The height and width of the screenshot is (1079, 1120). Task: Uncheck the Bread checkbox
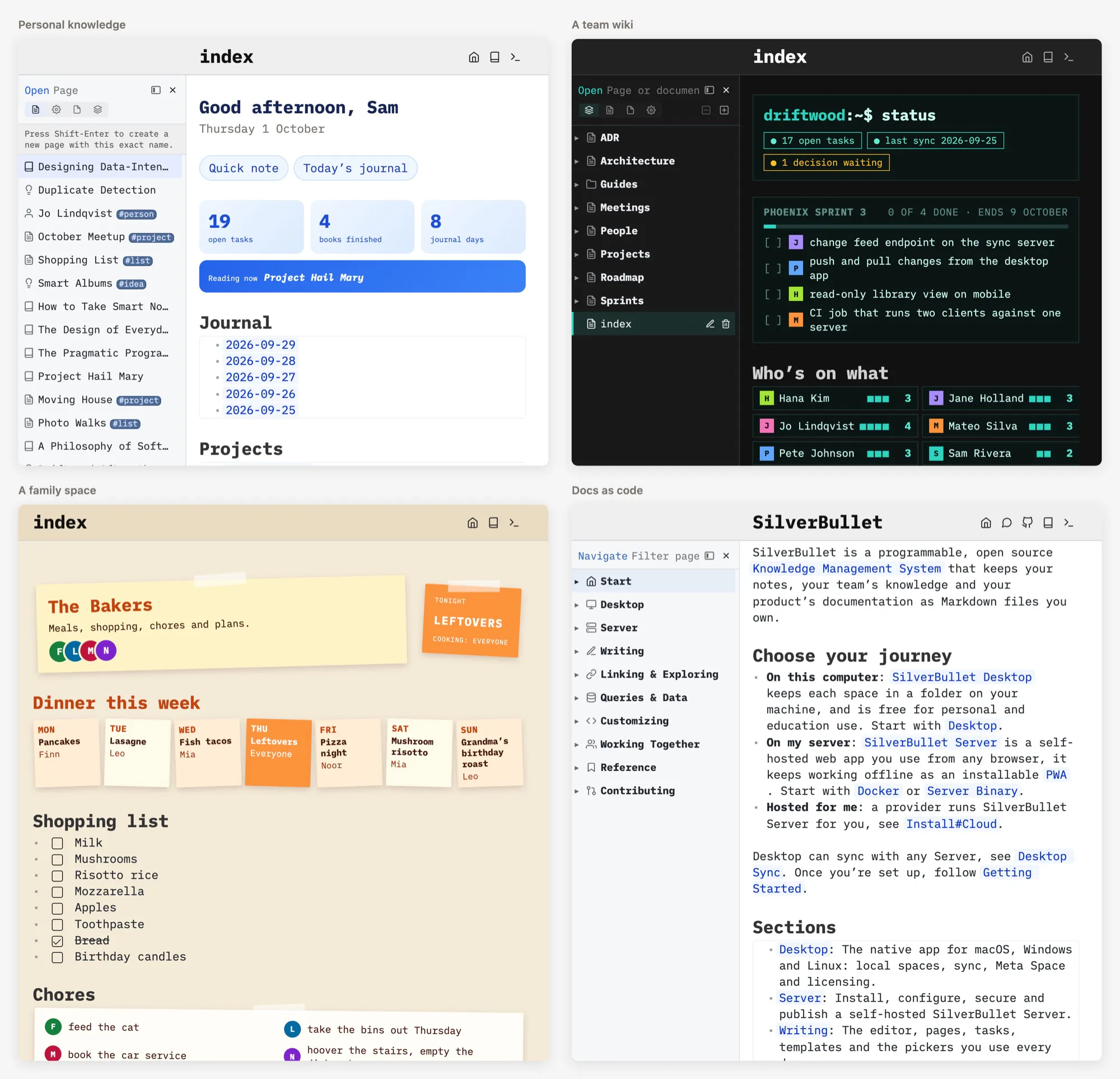[x=57, y=941]
